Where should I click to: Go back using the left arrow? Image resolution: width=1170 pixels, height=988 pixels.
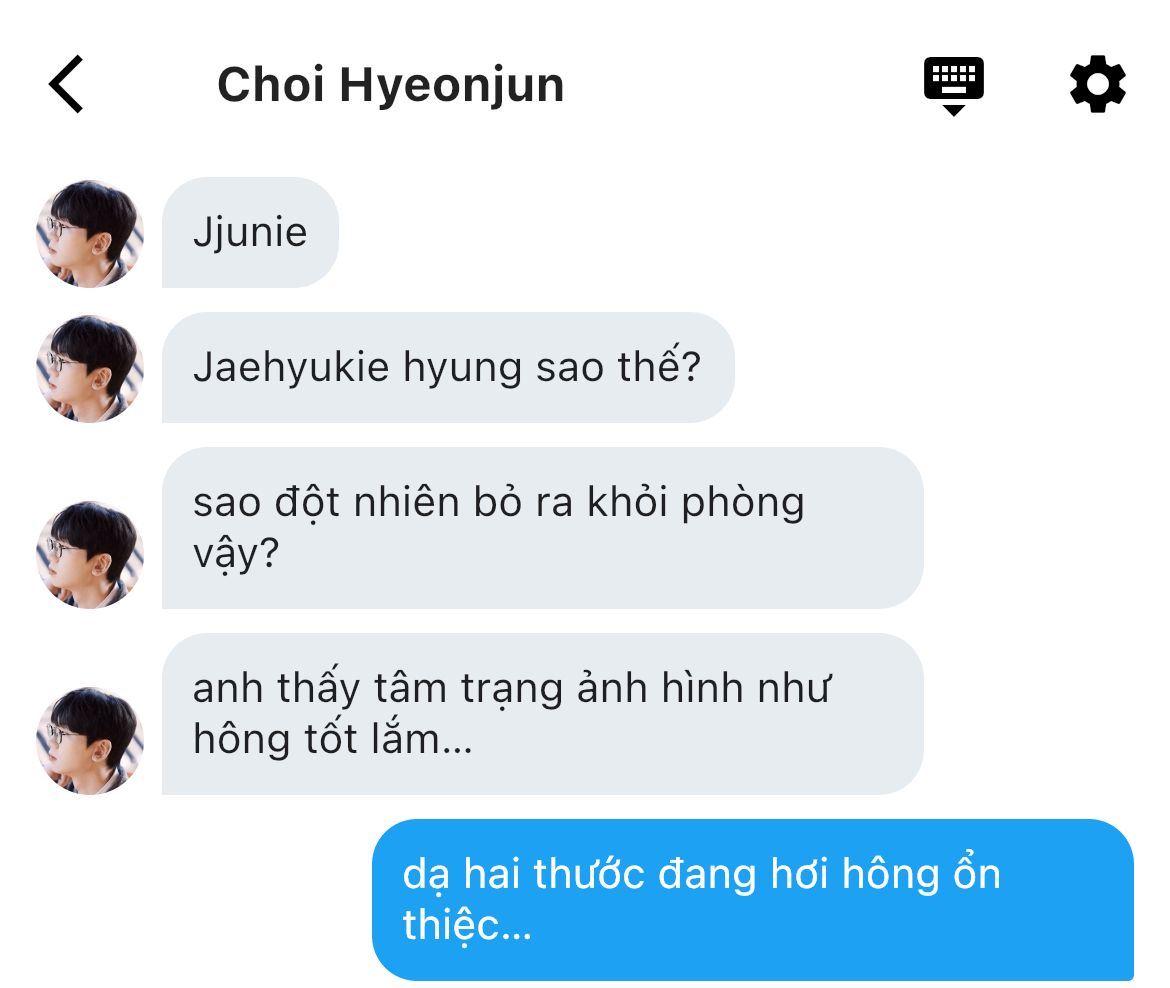coord(66,84)
